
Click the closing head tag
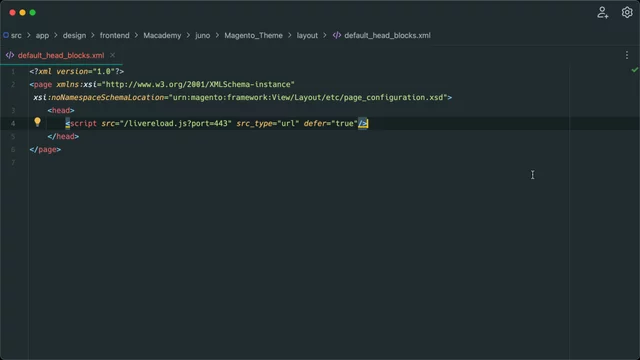click(x=63, y=137)
